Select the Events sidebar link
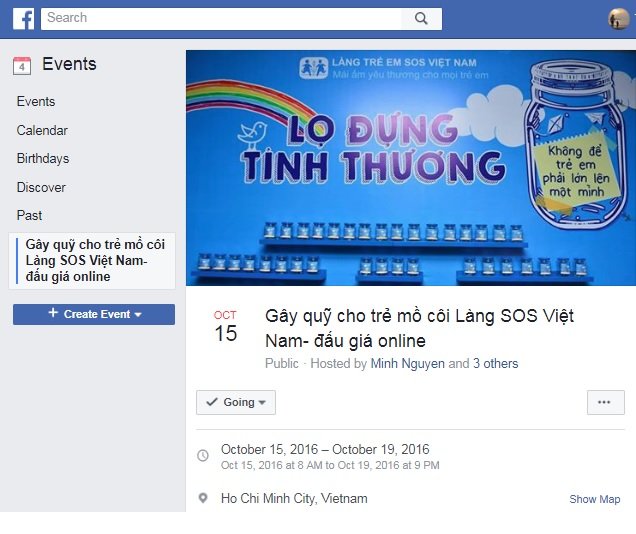 click(36, 101)
